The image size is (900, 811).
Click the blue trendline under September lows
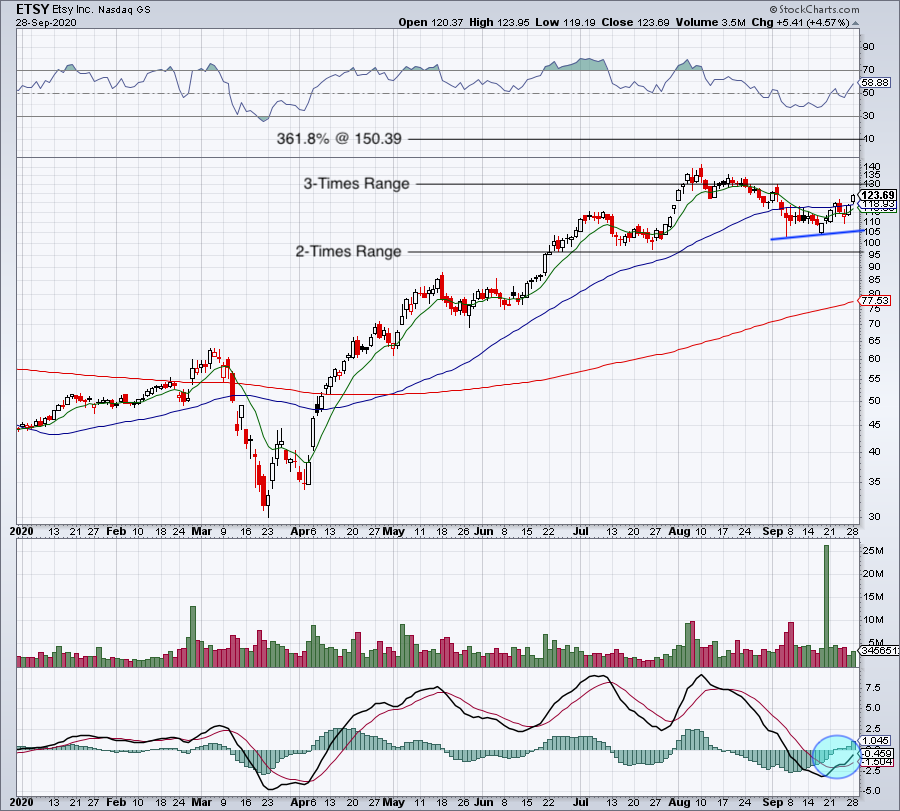(817, 234)
